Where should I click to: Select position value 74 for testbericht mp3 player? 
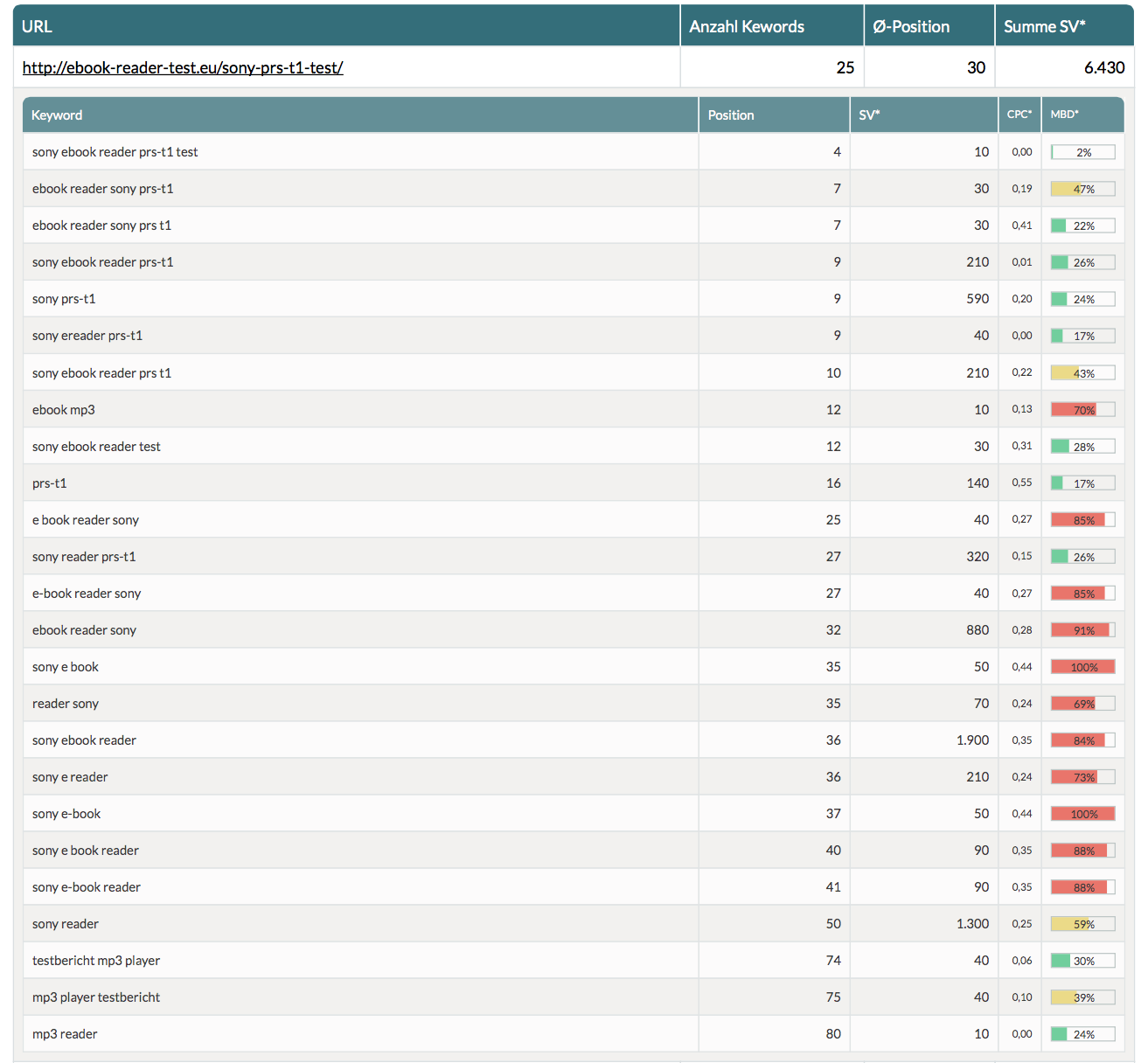click(833, 960)
